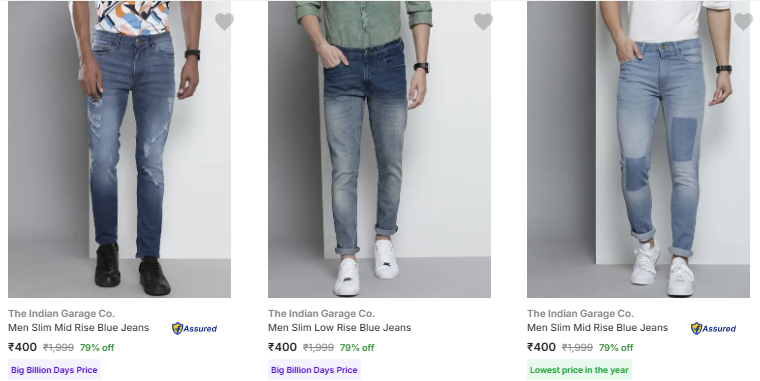Tap heart icon on patchwork jeans
The height and width of the screenshot is (381, 760).
(743, 22)
